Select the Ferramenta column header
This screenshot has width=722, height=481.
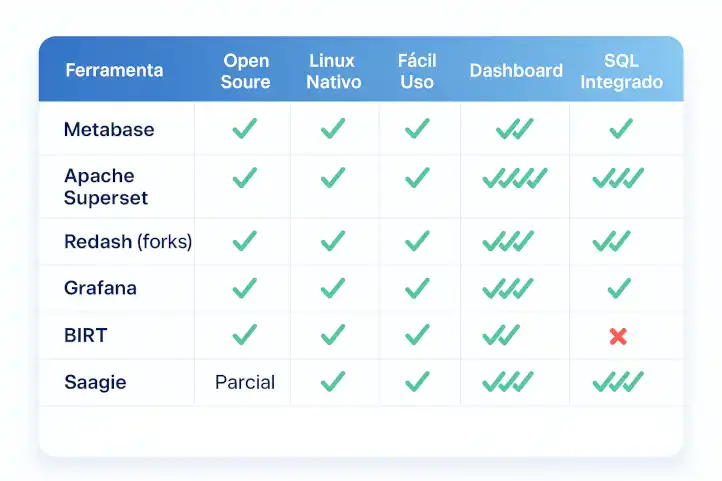(114, 70)
